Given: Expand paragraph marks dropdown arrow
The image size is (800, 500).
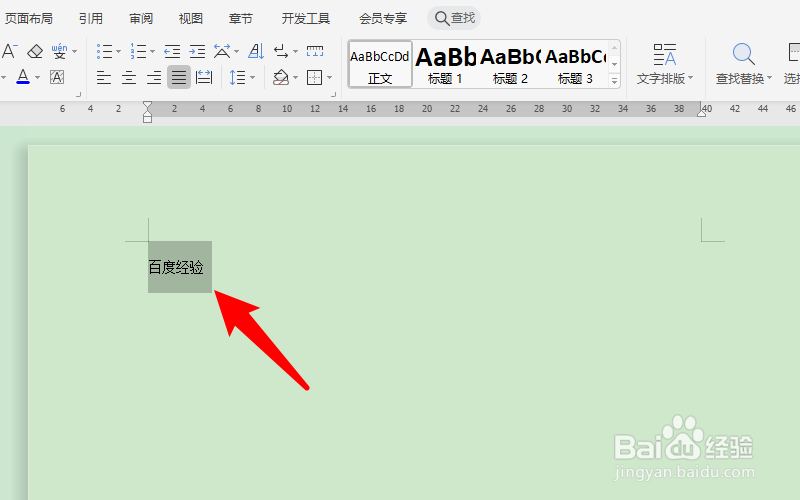Looking at the screenshot, I should 295,51.
